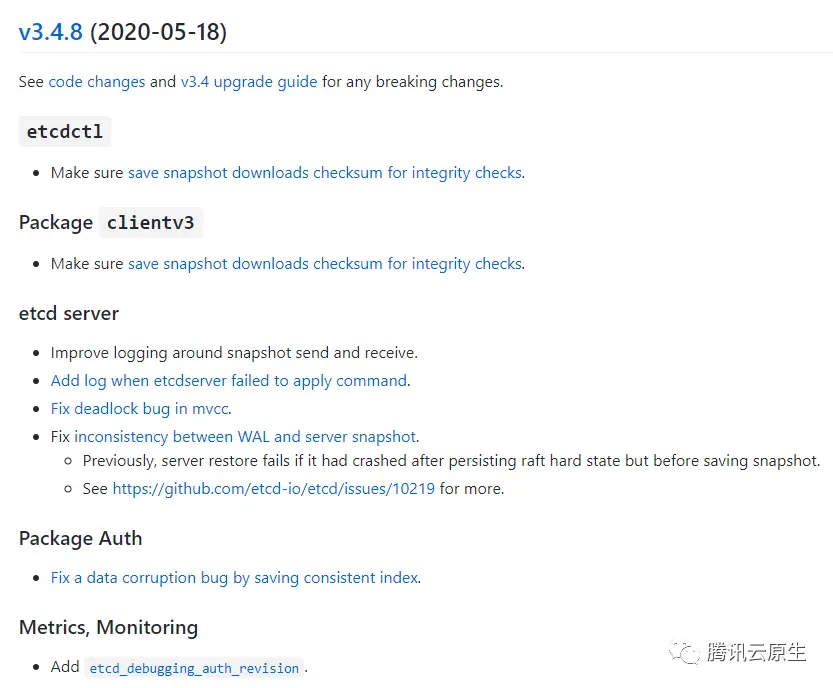Viewport: 833px width, 688px height.
Task: Click the clientv3 code label in heading
Action: [x=150, y=222]
